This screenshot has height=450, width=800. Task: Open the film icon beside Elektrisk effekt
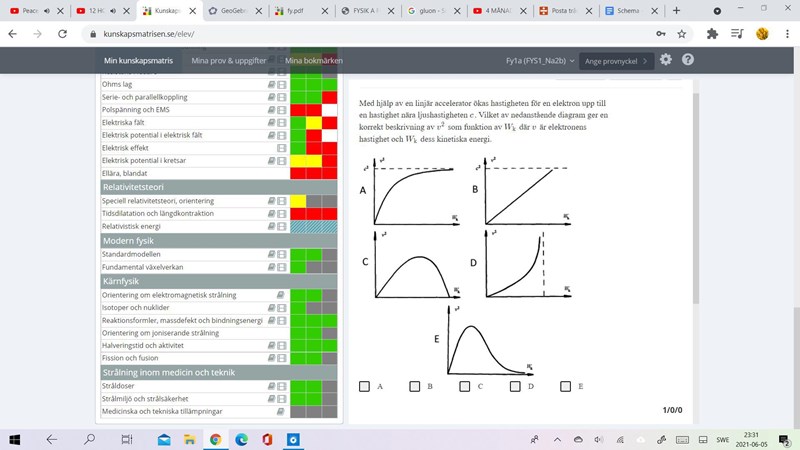point(281,148)
